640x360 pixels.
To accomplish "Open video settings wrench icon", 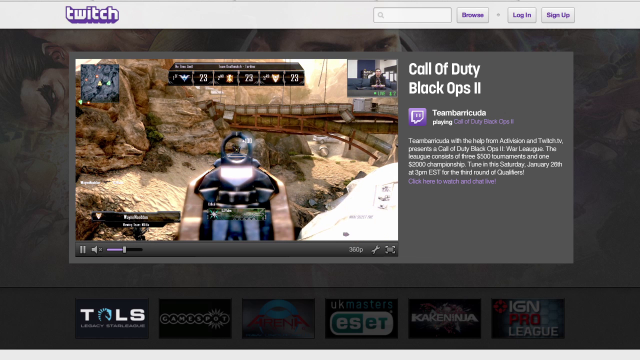I will (376, 249).
